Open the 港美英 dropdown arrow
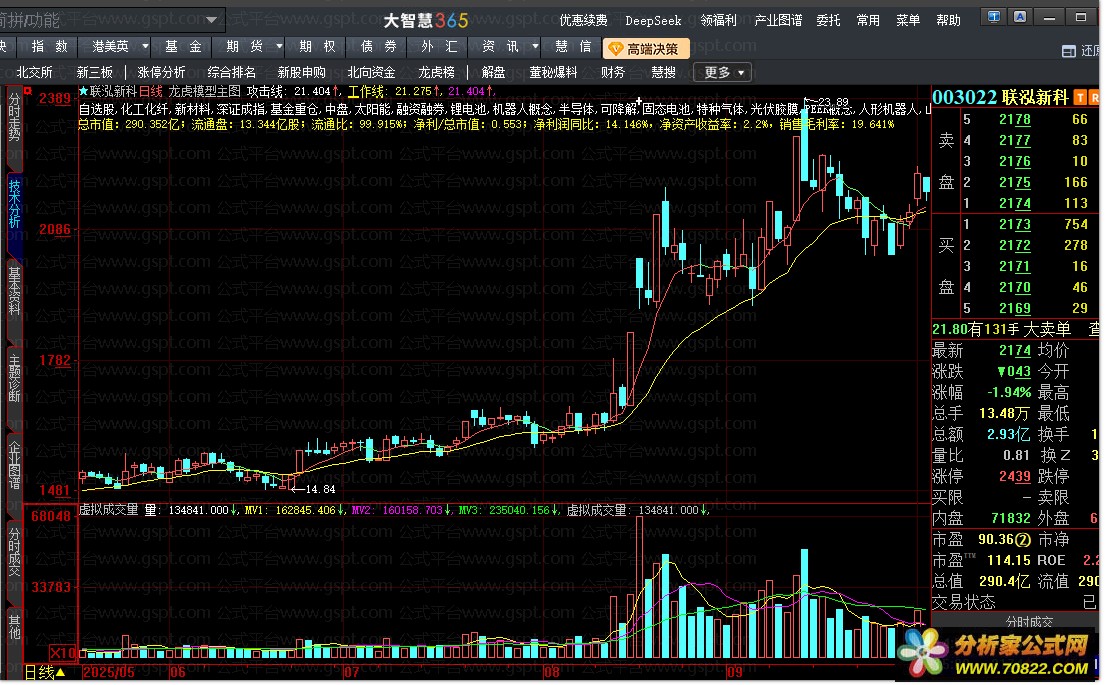1105x685 pixels. (x=145, y=47)
